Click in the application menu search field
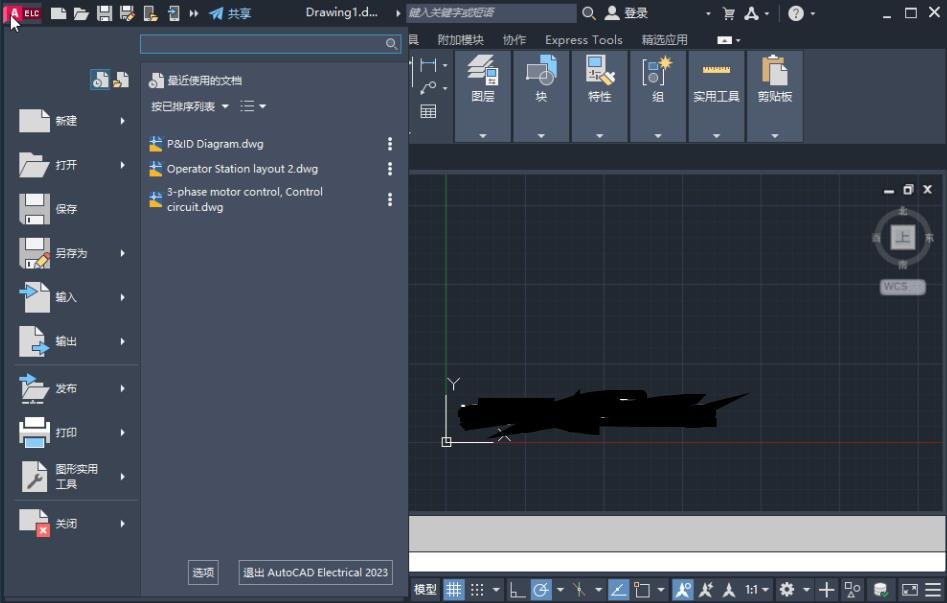947x603 pixels. point(270,44)
